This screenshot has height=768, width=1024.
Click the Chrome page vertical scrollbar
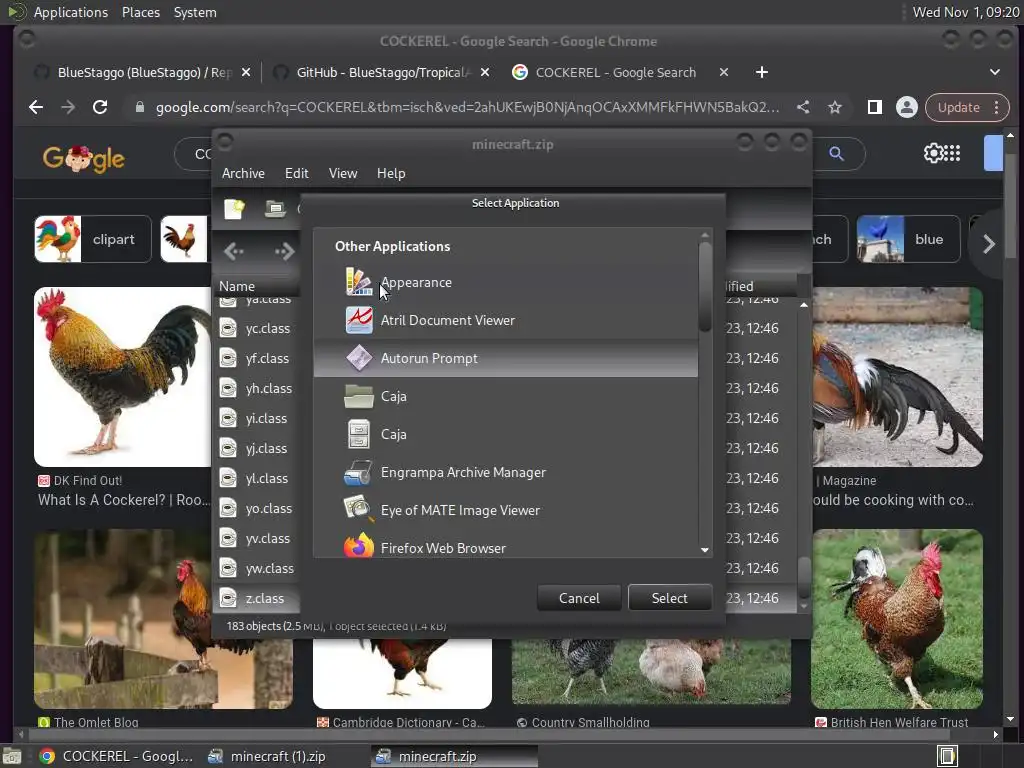pos(1010,206)
